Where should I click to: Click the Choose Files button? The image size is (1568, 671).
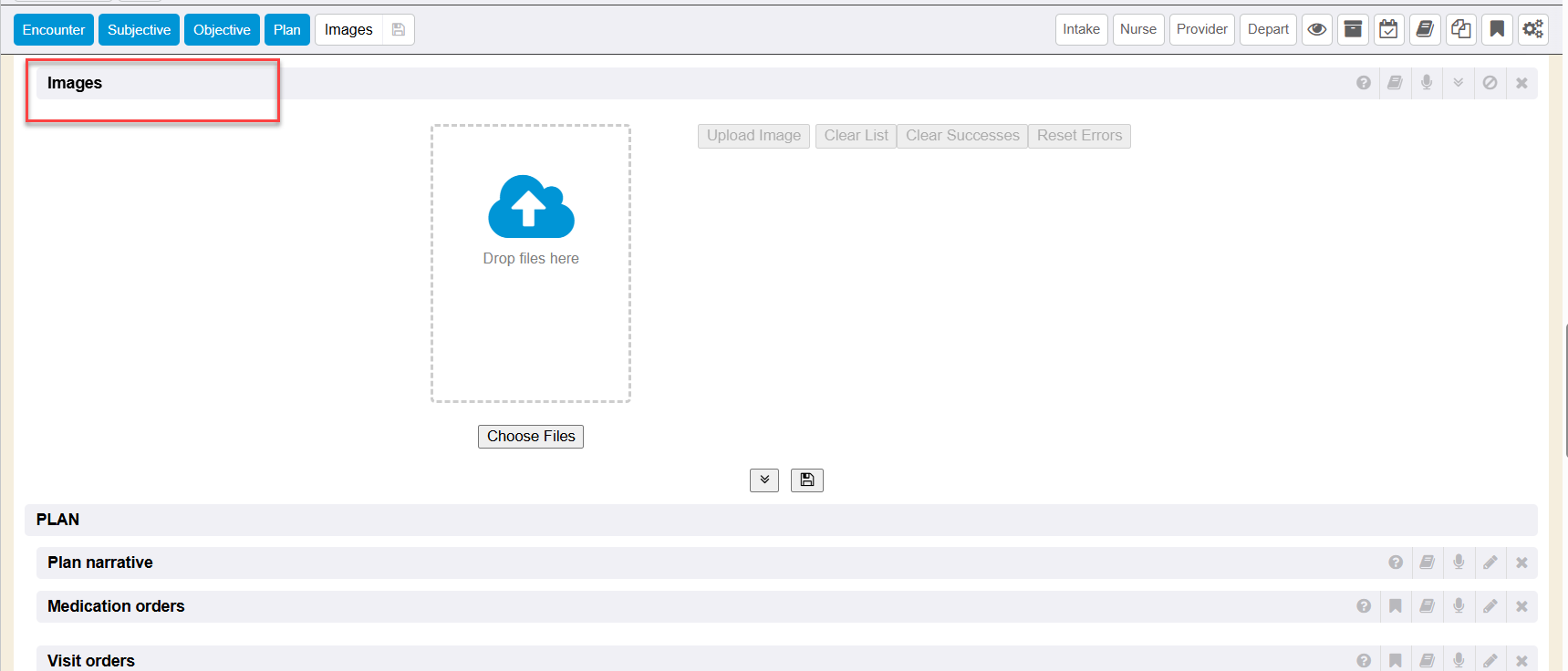(x=531, y=437)
